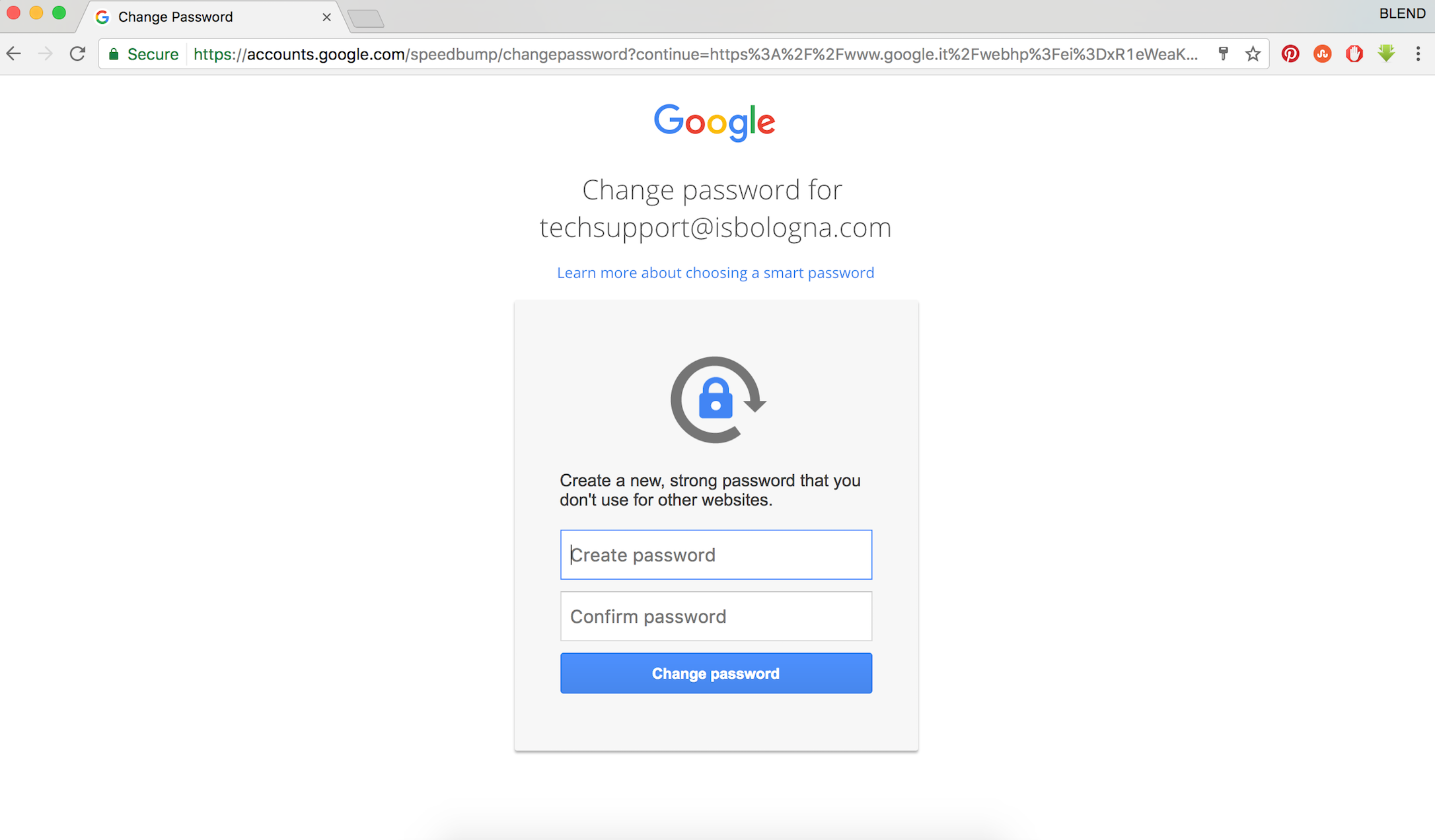
Task: Click the browser back arrow
Action: pyautogui.click(x=14, y=54)
